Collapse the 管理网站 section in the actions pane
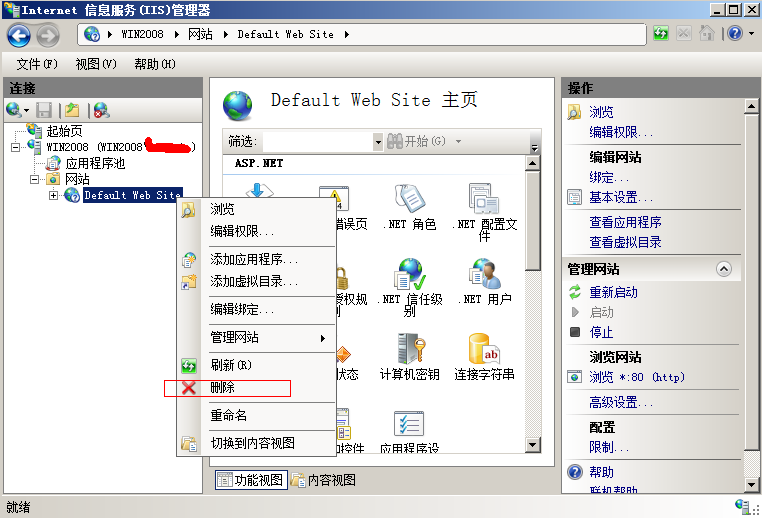 click(722, 270)
